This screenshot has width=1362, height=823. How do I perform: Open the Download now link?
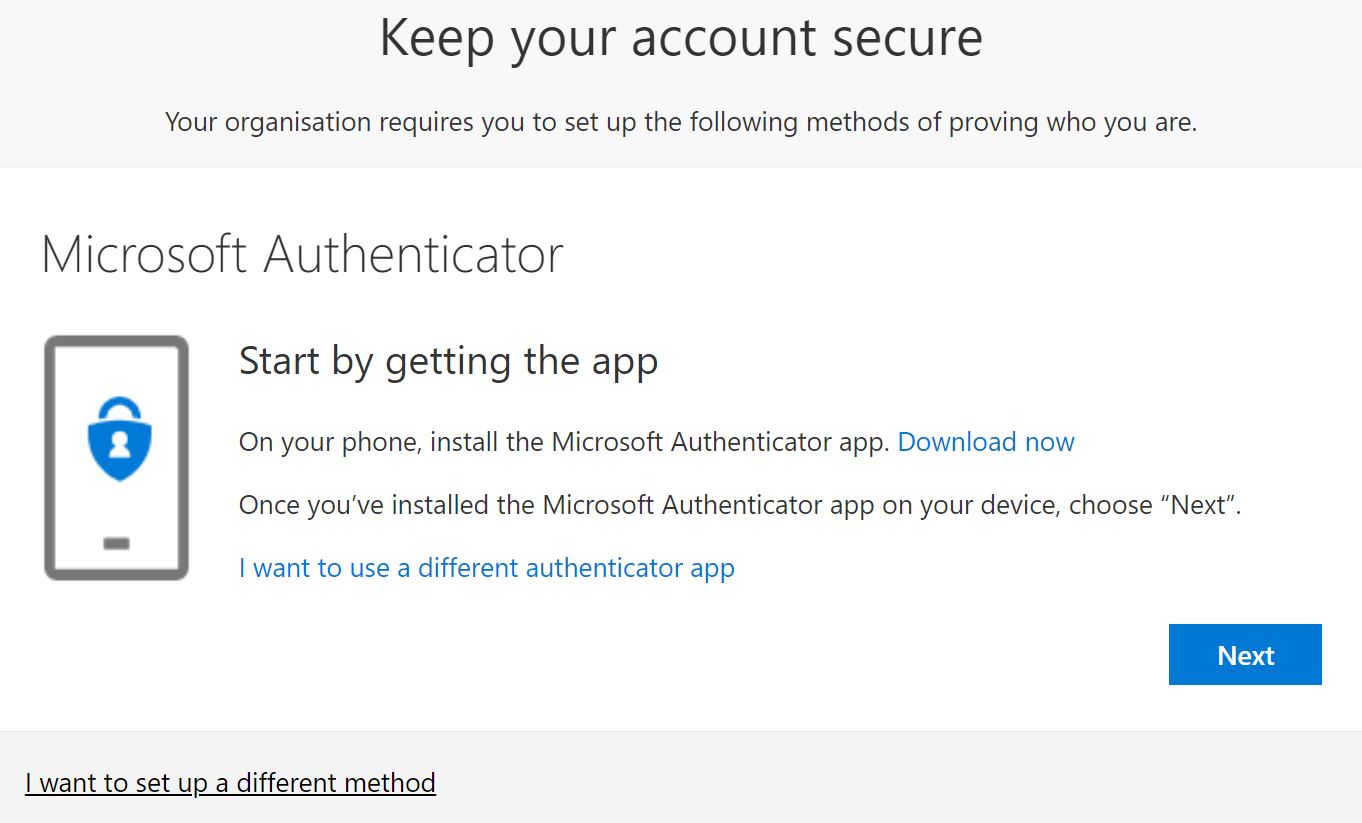tap(986, 442)
